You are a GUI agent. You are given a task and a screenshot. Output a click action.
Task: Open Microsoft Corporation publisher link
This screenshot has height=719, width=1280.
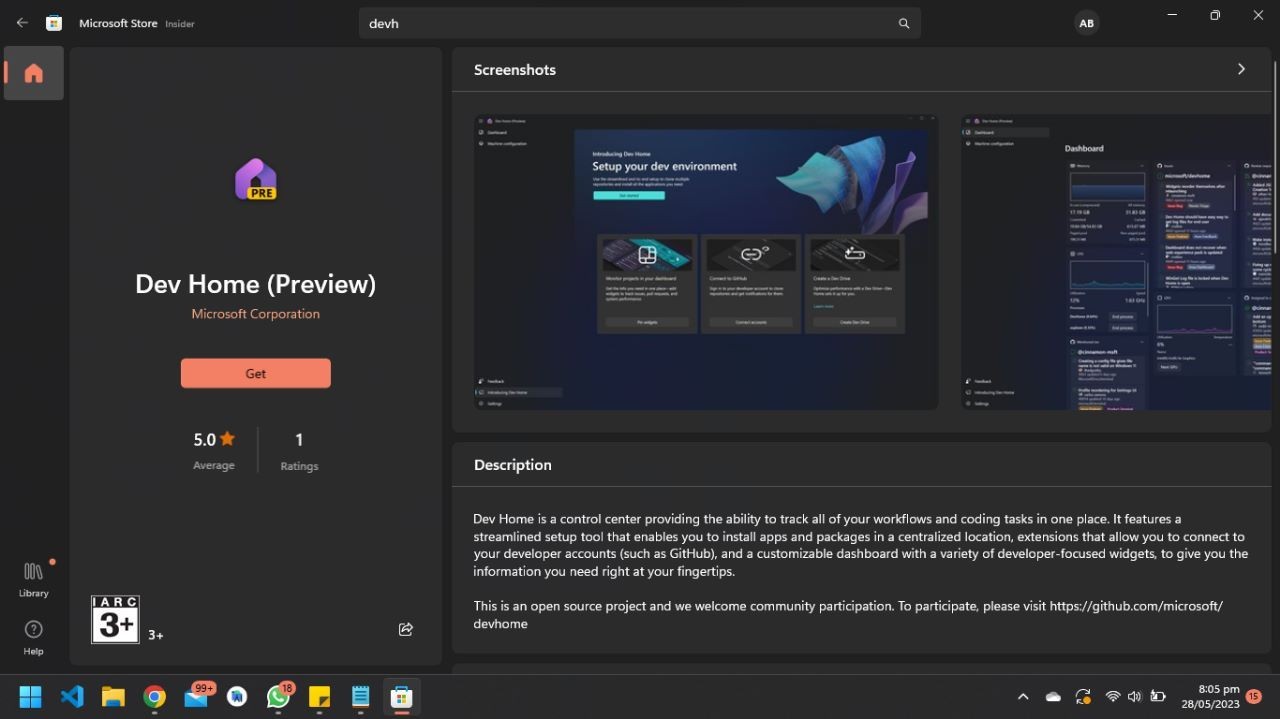[256, 314]
